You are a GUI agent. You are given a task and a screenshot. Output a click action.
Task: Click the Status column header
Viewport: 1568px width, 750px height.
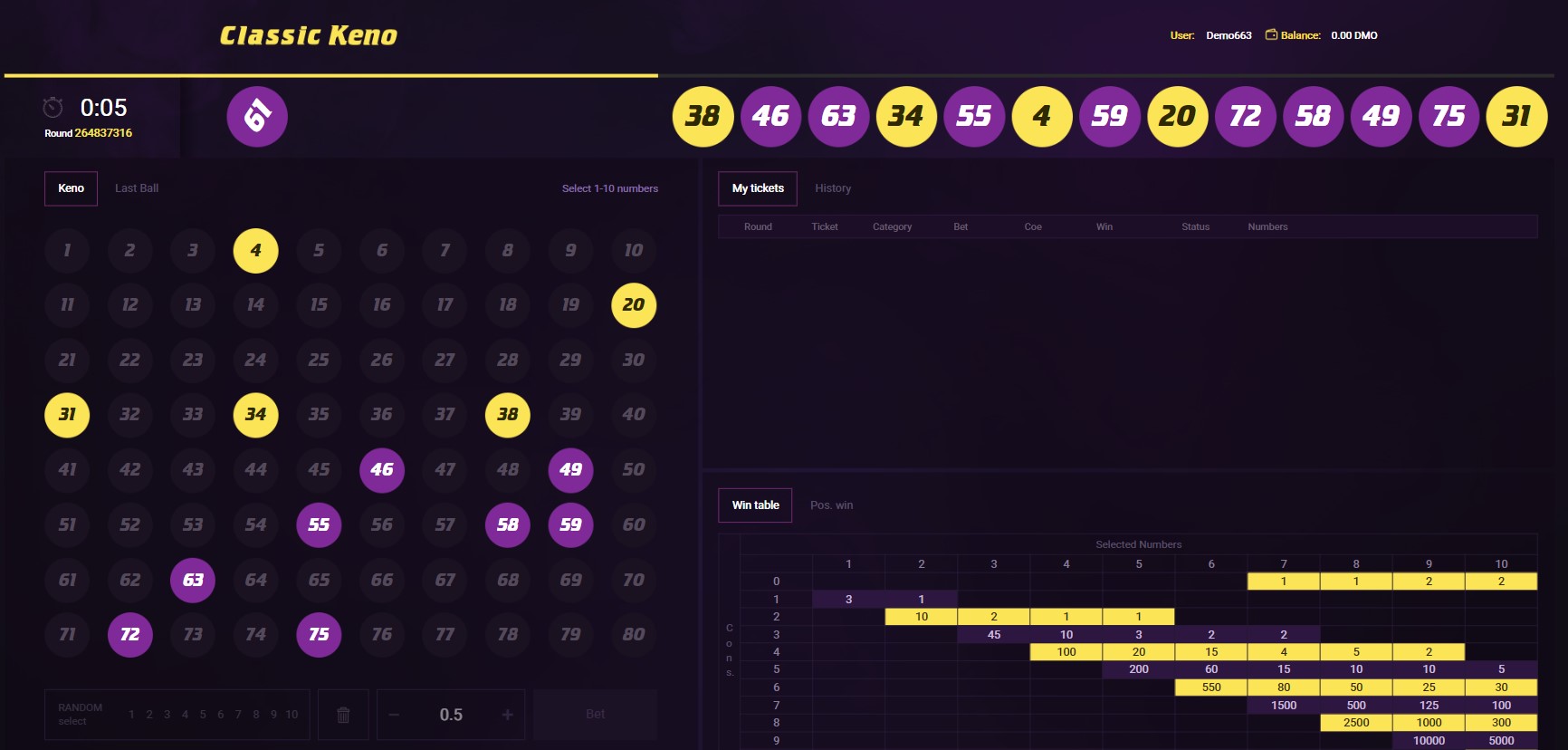coord(1195,226)
